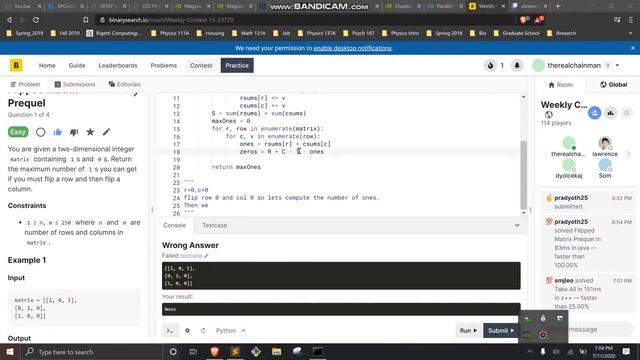Click the Brave shields icon
The height and width of the screenshot is (360, 640).
point(524,20)
